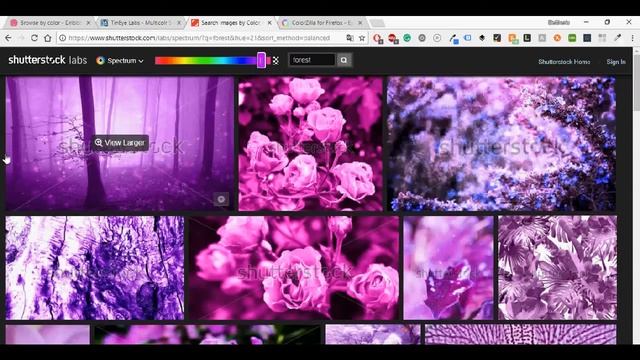The height and width of the screenshot is (360, 640).
Task: Click the checkered no-color icon beside spectrum
Action: pos(276,60)
